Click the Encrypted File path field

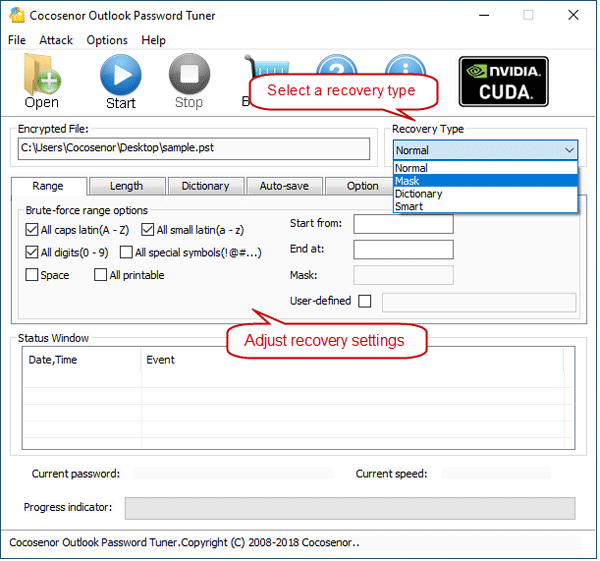tap(194, 149)
